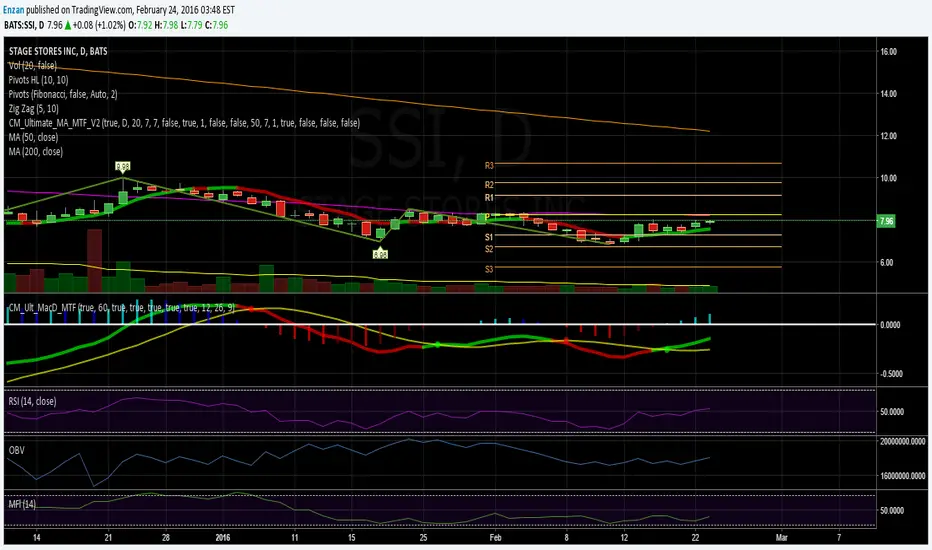
Task: Click the Mar label on time axis
Action: (x=782, y=538)
